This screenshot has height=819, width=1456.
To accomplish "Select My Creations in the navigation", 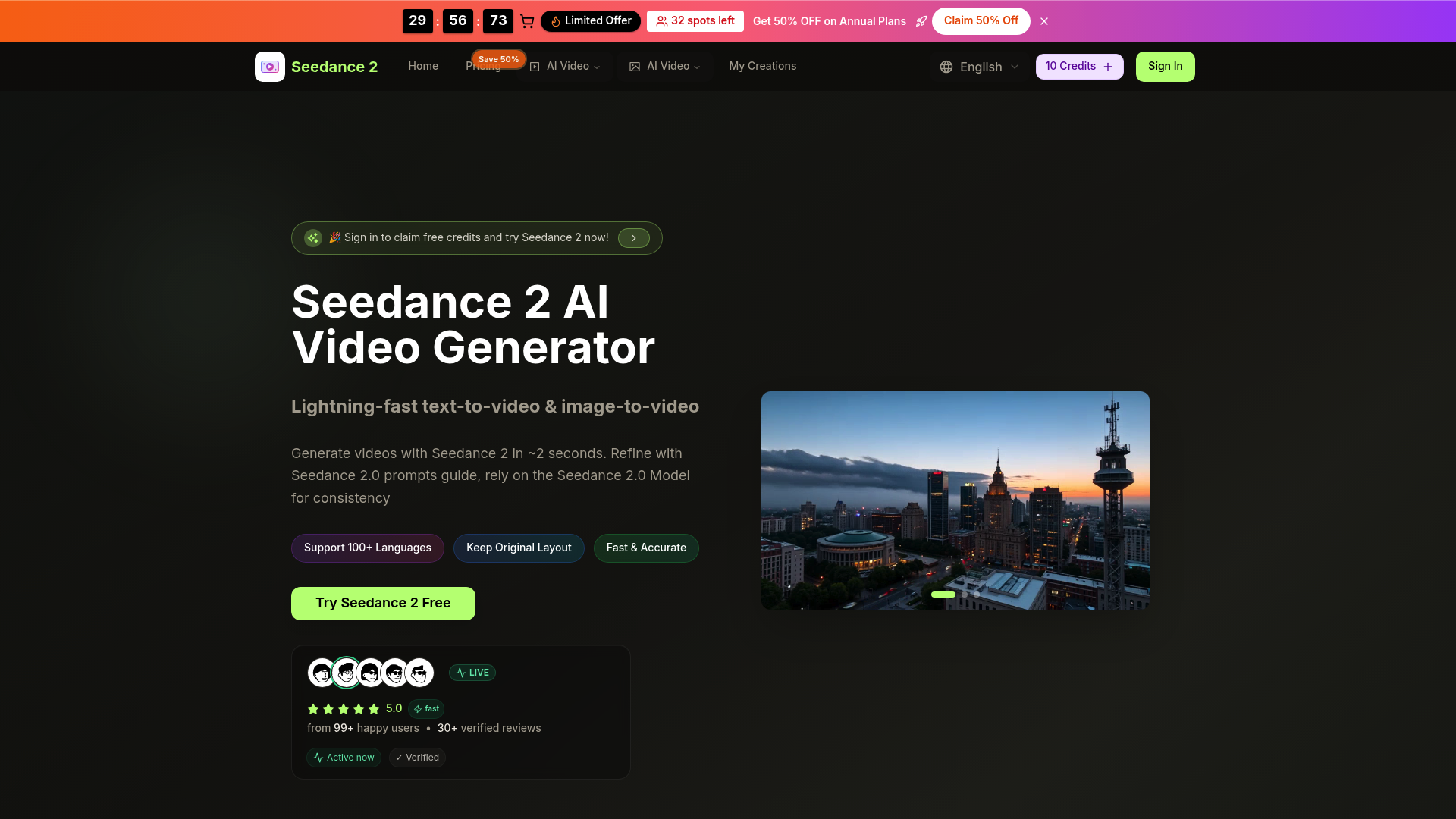I will 763,67.
